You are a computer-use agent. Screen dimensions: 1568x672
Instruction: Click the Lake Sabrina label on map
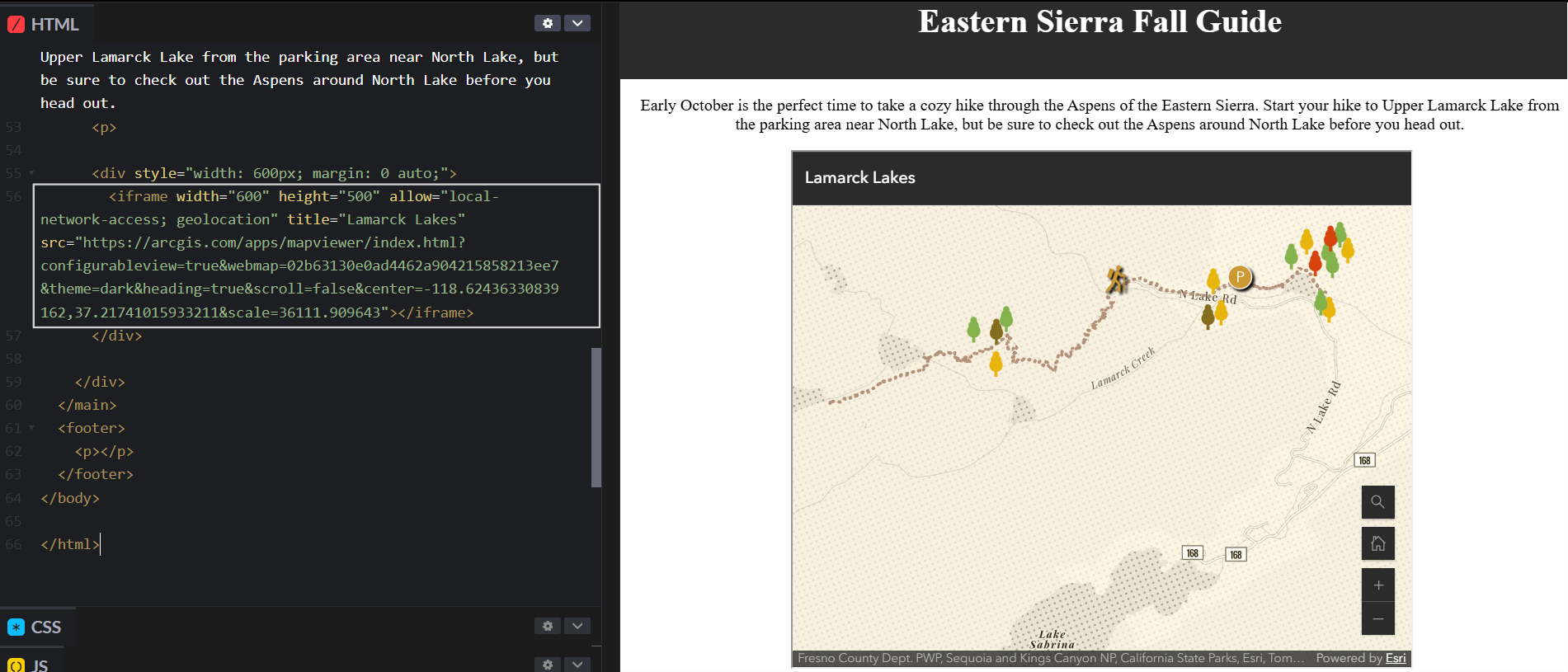[1052, 639]
